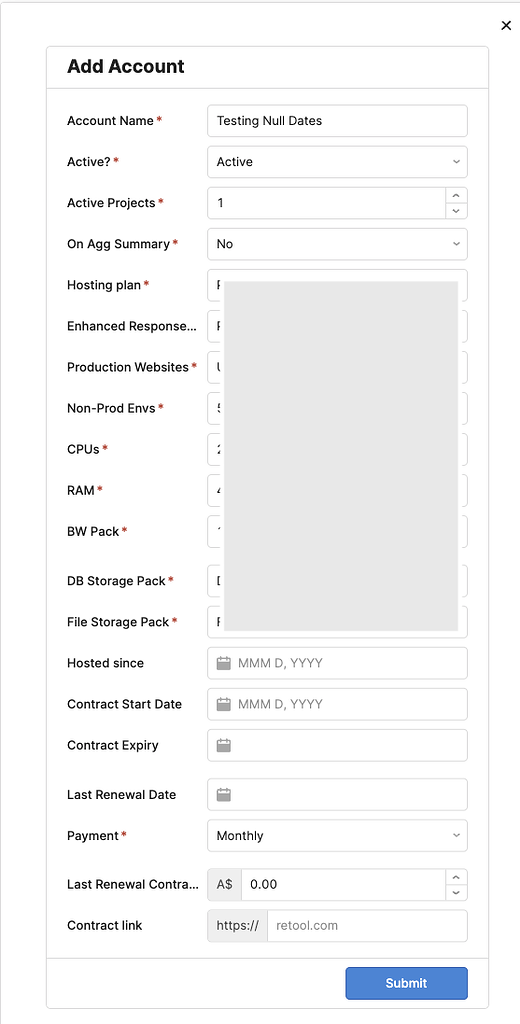The image size is (520, 1024).
Task: Click the Contract Expiry calendar icon
Action: coord(223,746)
